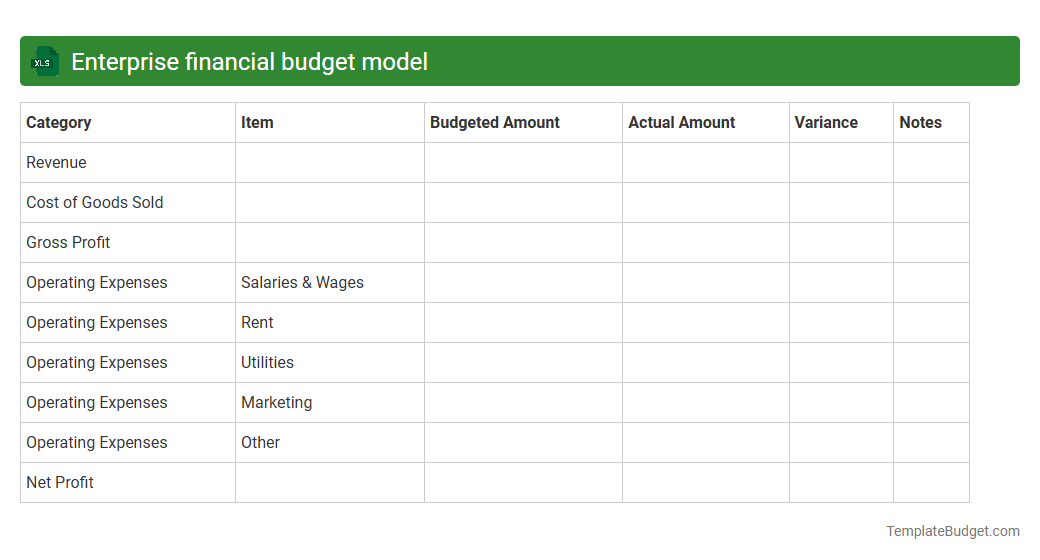This screenshot has width=1040, height=560.
Task: Click the Actual Amount cell for Net Profit
Action: 706,482
